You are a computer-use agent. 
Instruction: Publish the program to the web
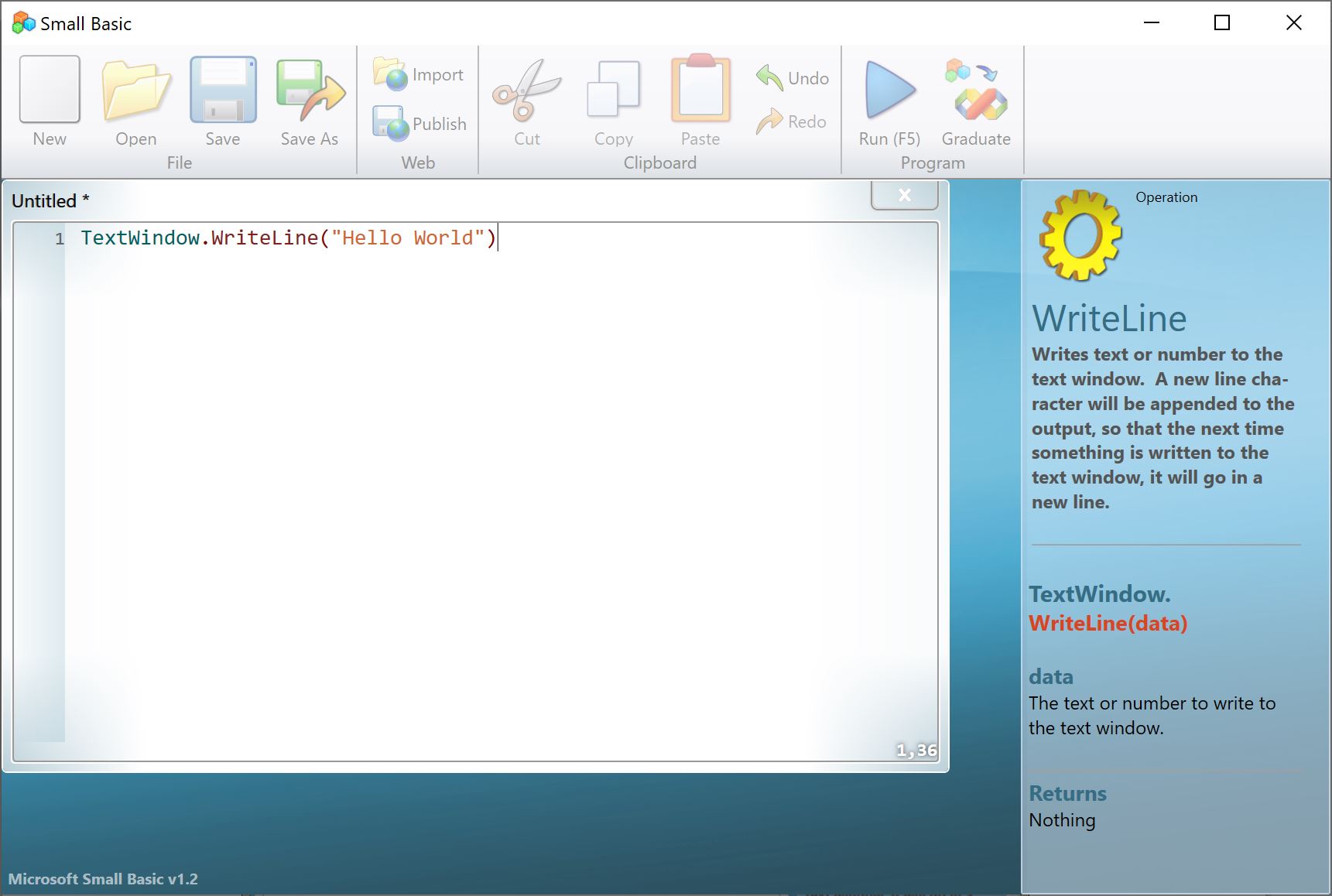pos(419,123)
